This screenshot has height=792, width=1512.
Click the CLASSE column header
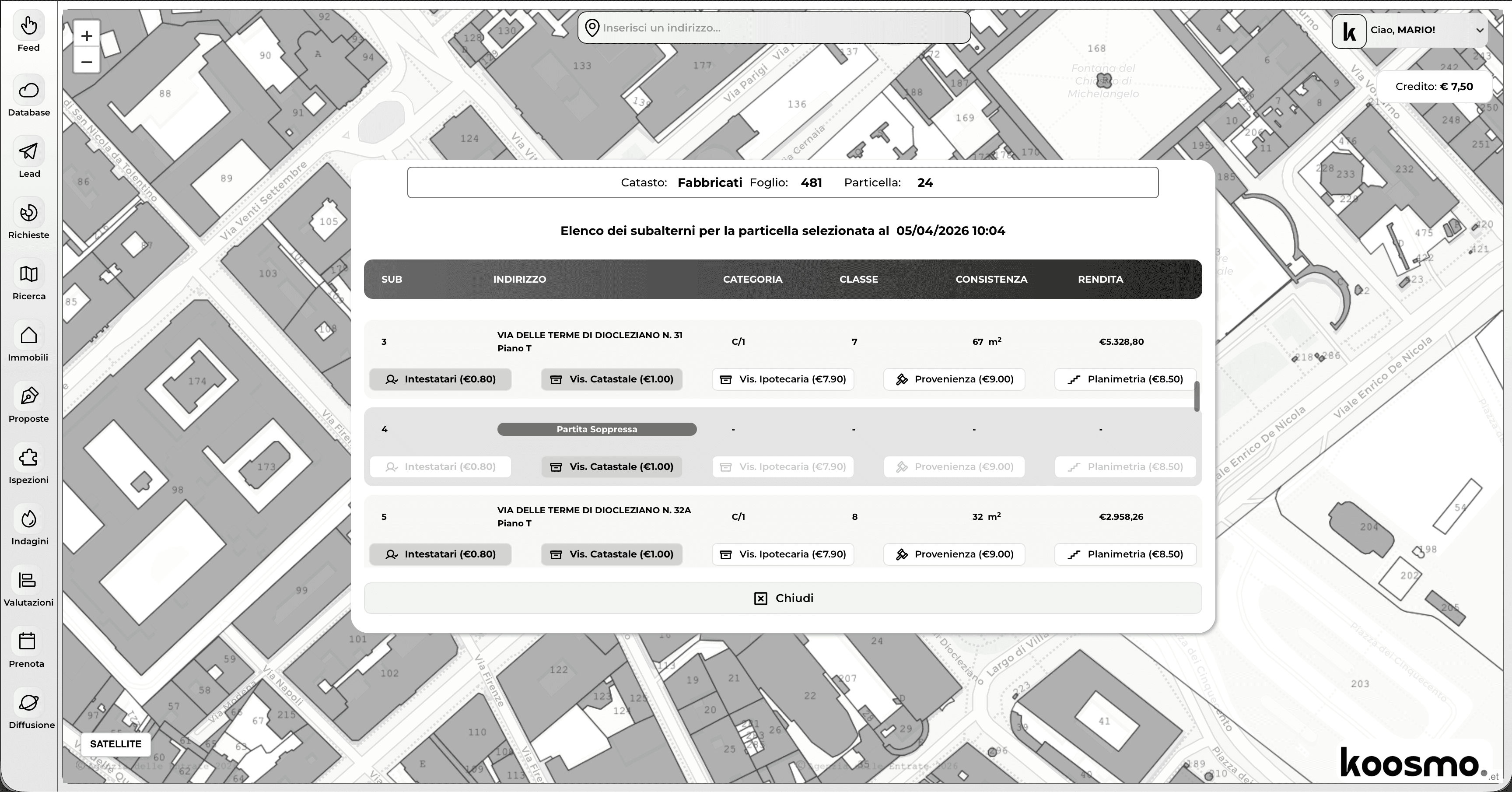coord(859,280)
